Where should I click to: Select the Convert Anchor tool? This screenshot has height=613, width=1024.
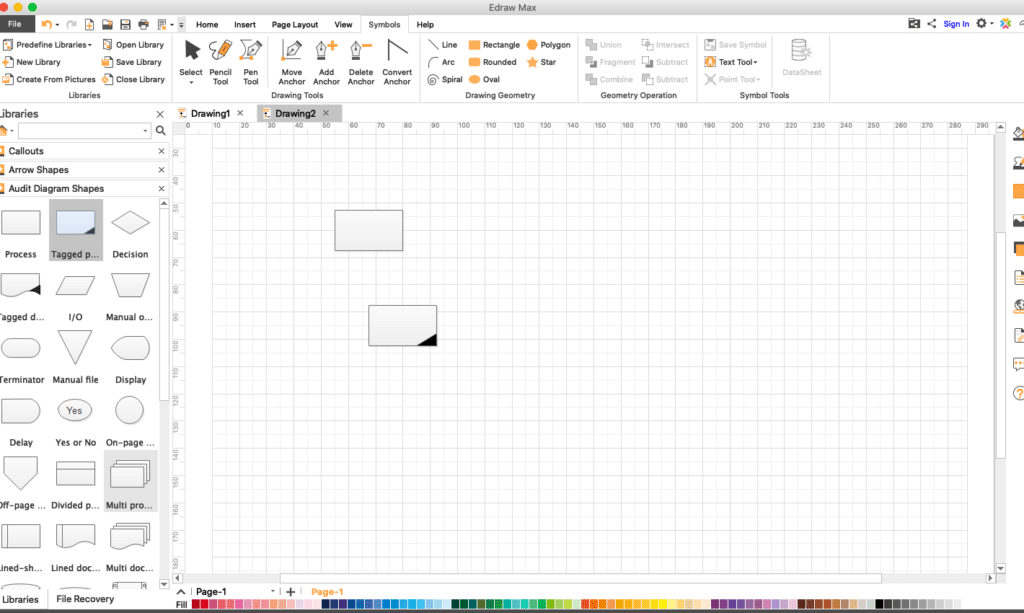(396, 60)
